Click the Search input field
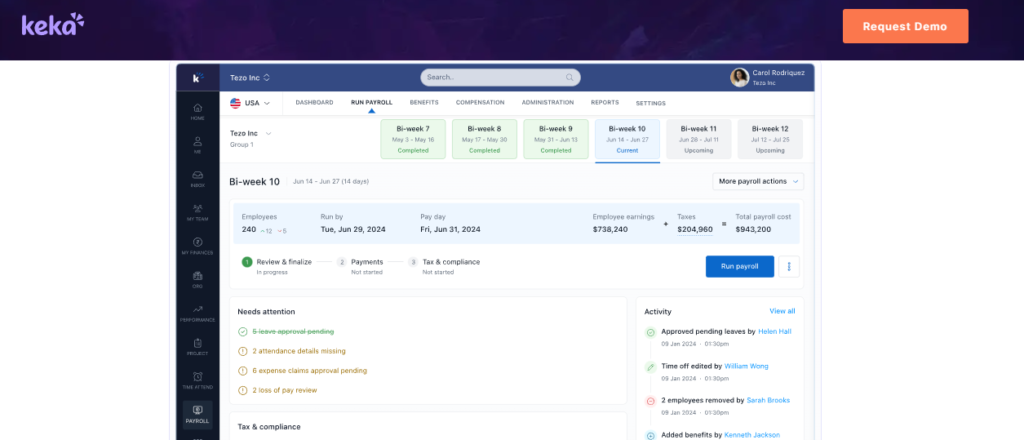Screen dimensions: 1024x440 500,77
